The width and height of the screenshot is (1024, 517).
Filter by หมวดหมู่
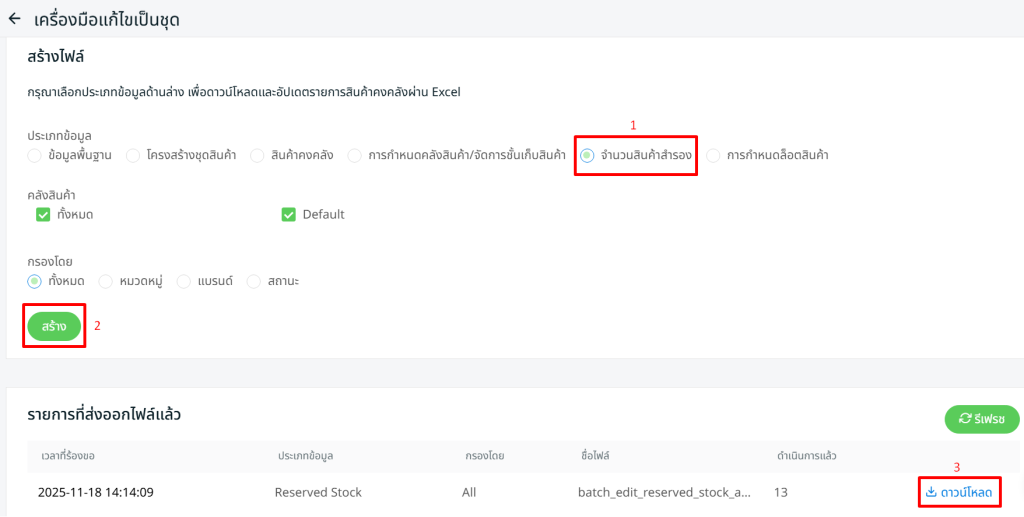(105, 281)
